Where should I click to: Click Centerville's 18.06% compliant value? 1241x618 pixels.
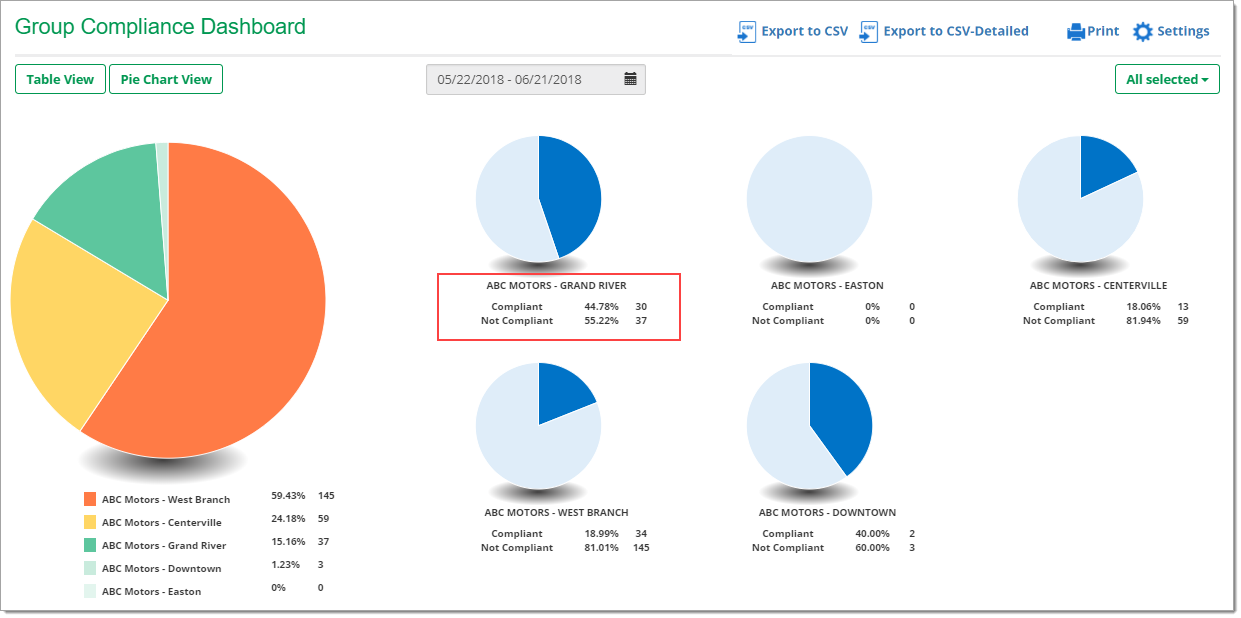tap(1143, 307)
